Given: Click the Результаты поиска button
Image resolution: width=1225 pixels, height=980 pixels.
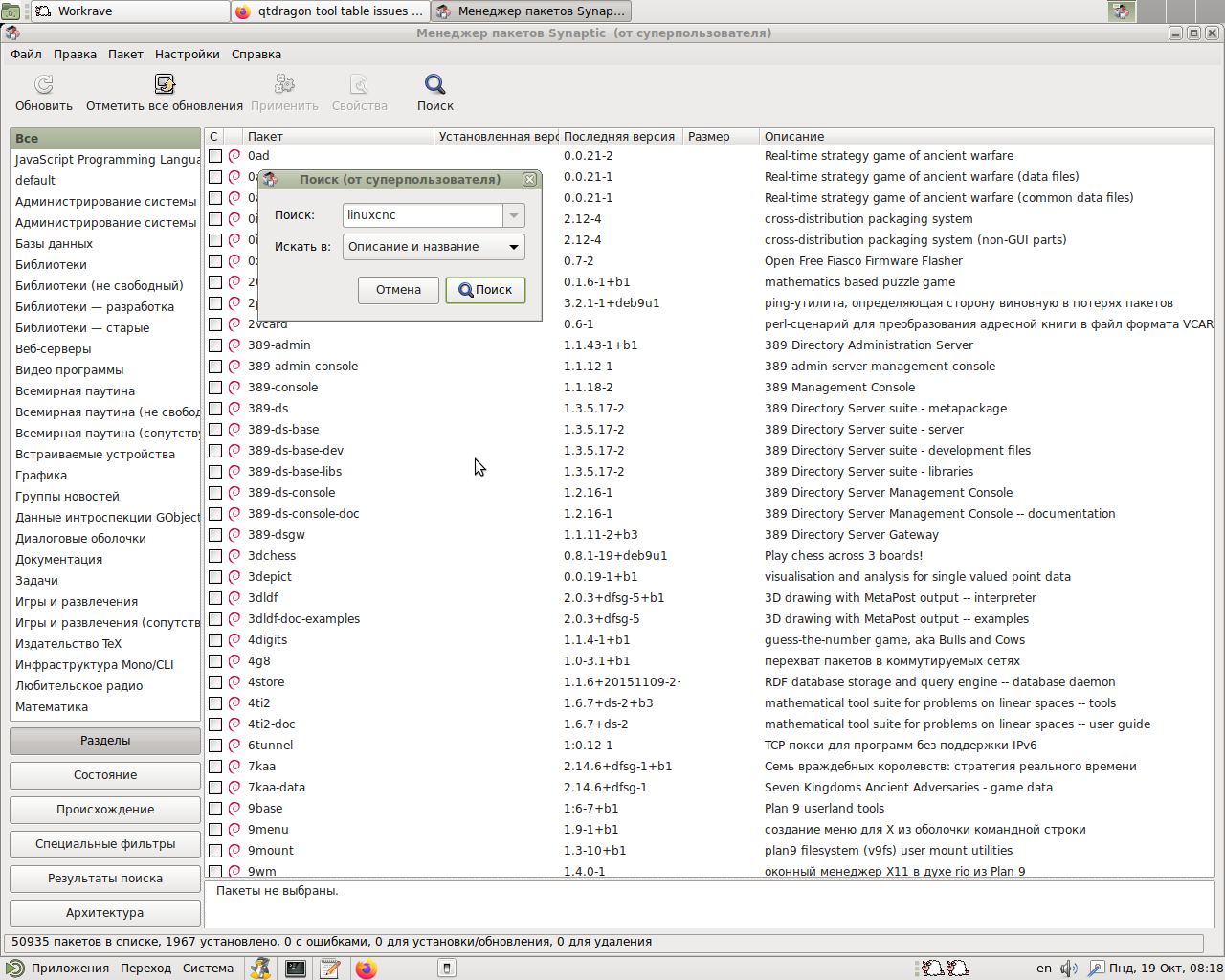Looking at the screenshot, I should click(105, 879).
